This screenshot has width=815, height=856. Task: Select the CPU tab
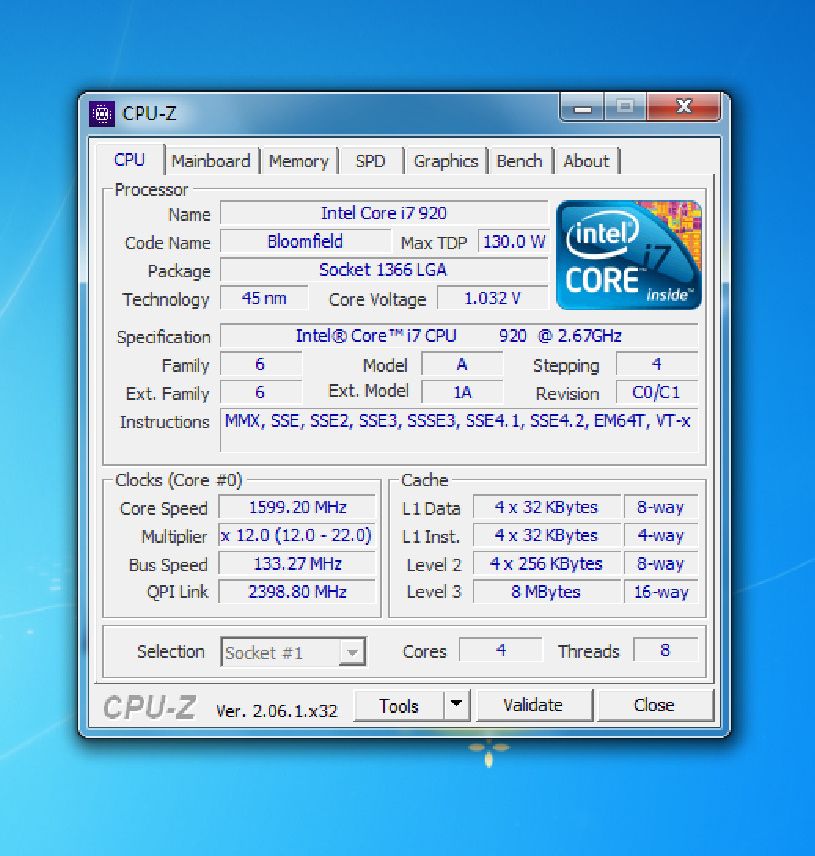129,160
